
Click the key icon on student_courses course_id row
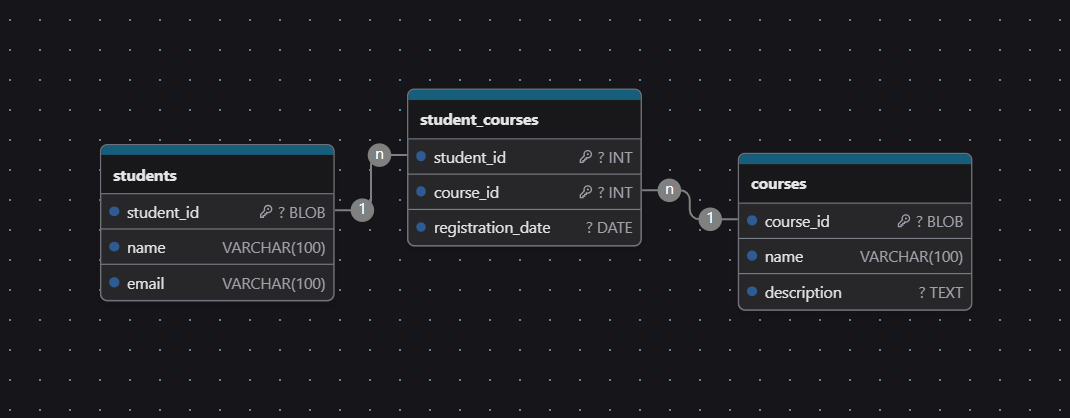tap(585, 192)
